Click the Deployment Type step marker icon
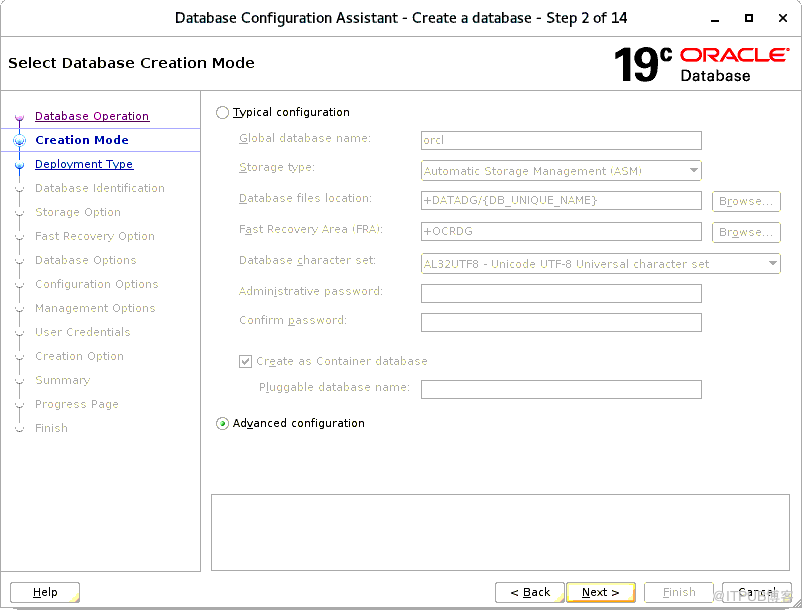 19,165
